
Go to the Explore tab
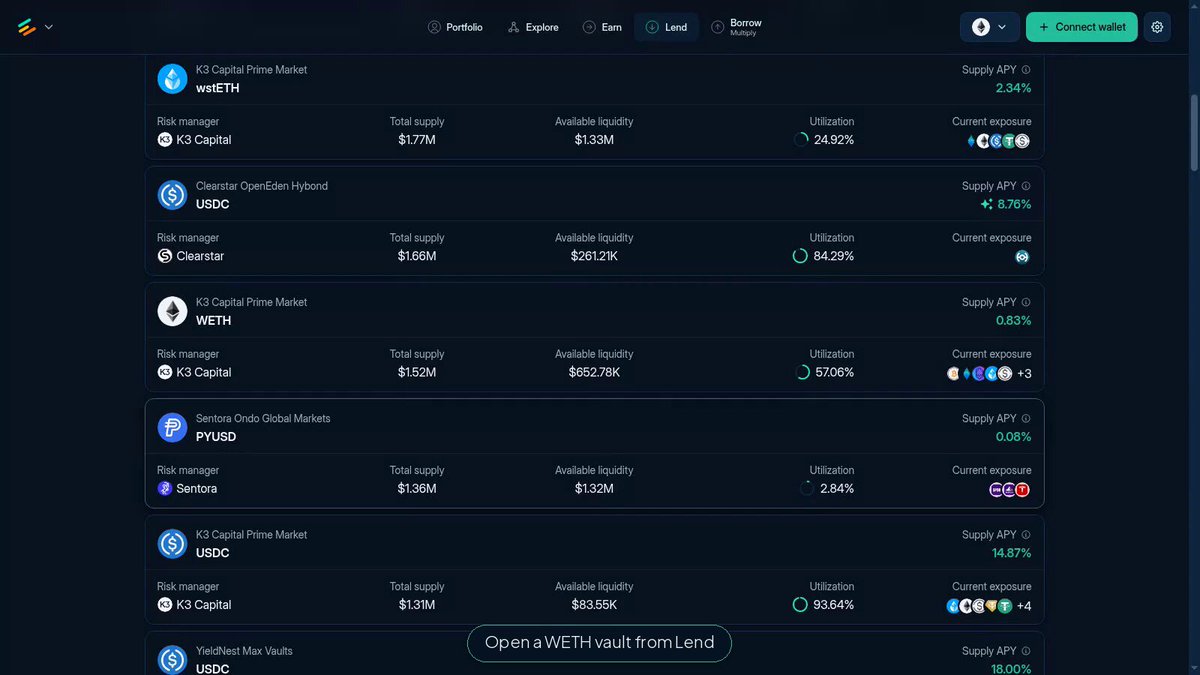(x=533, y=27)
